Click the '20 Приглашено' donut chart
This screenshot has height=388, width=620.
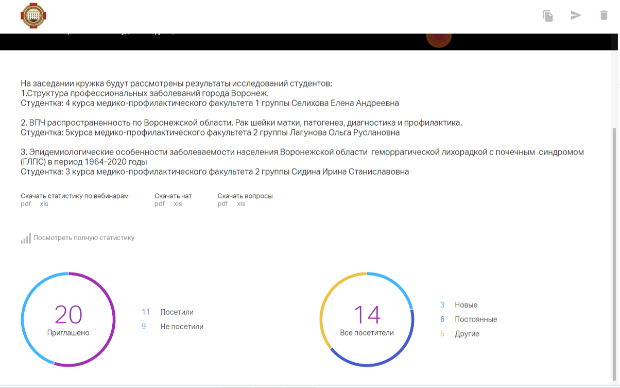click(68, 319)
